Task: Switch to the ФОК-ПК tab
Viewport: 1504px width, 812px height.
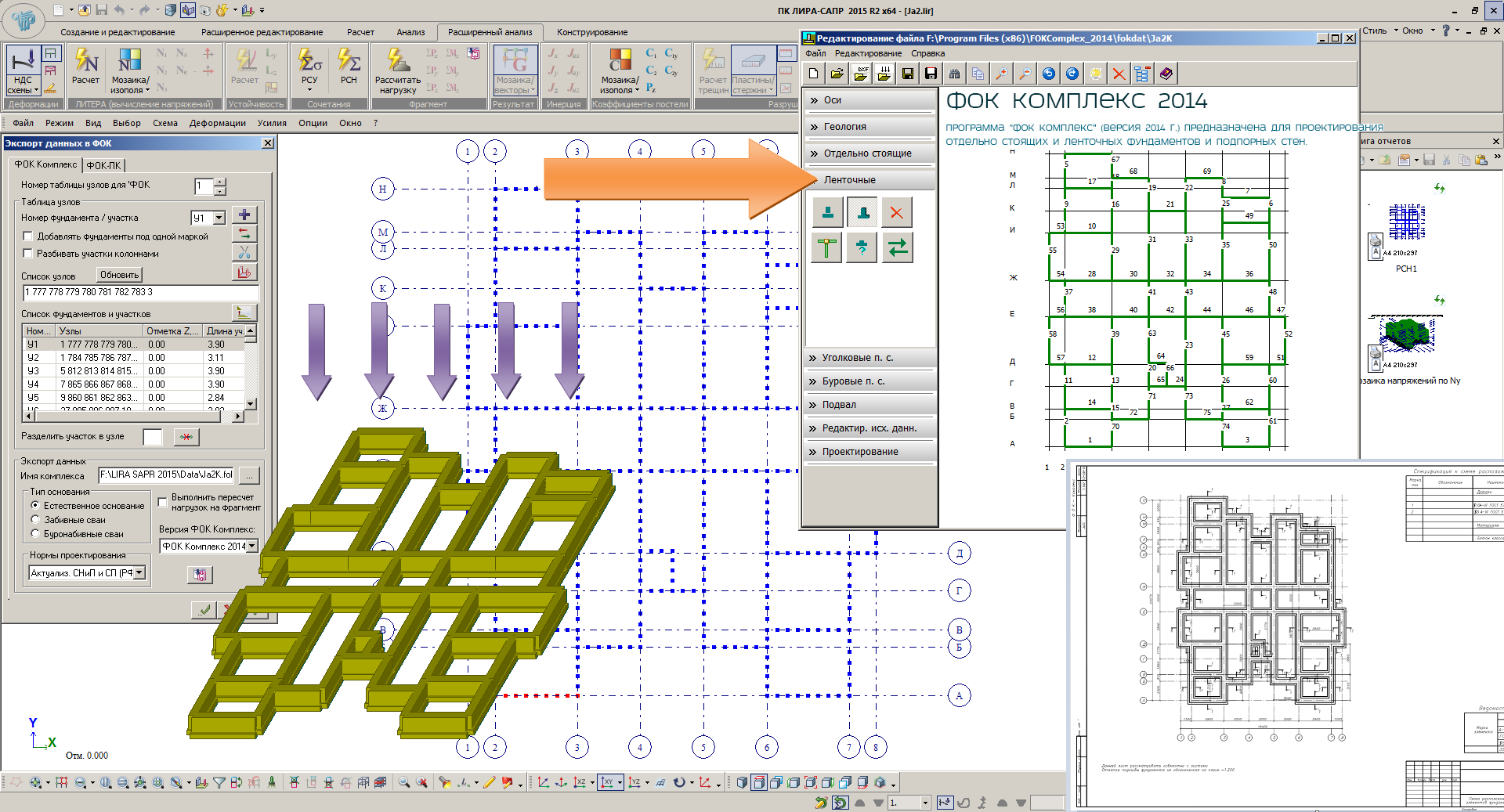Action: click(103, 165)
